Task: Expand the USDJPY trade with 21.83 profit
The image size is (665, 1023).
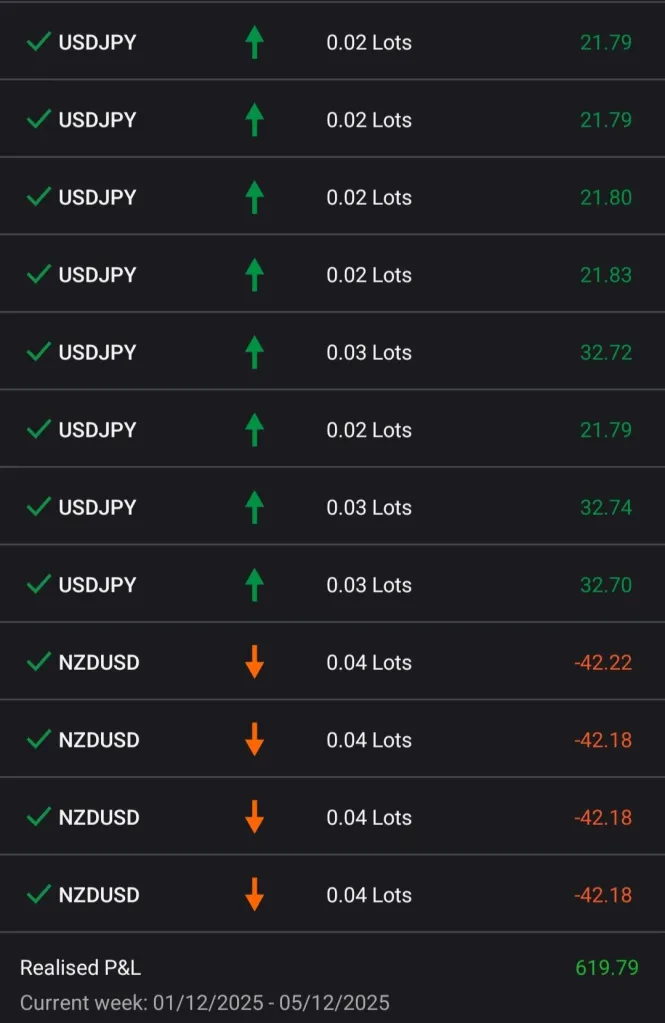Action: [x=97, y=275]
